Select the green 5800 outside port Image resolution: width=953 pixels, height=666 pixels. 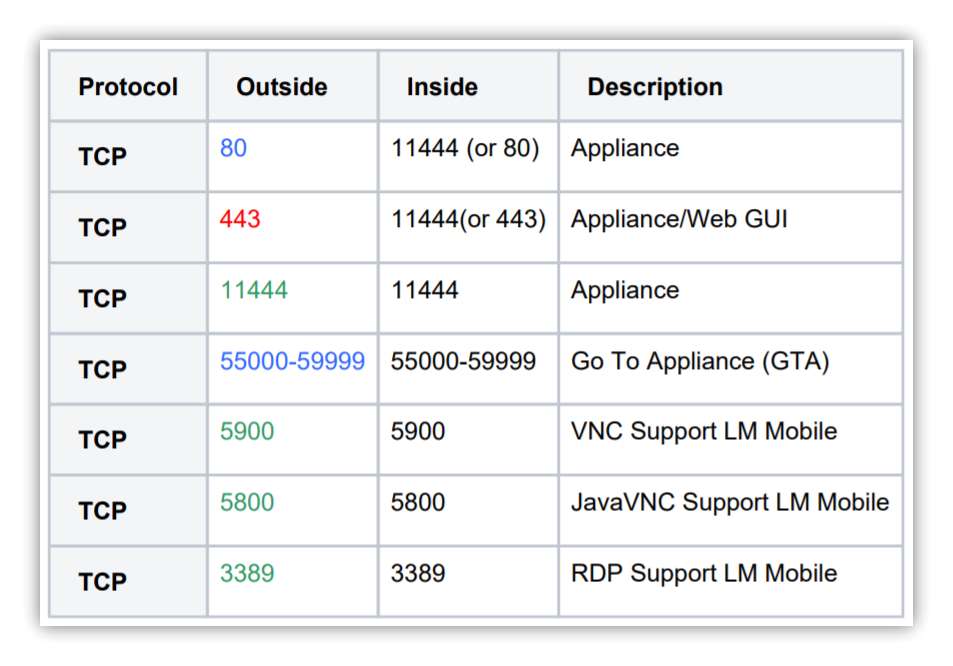247,503
